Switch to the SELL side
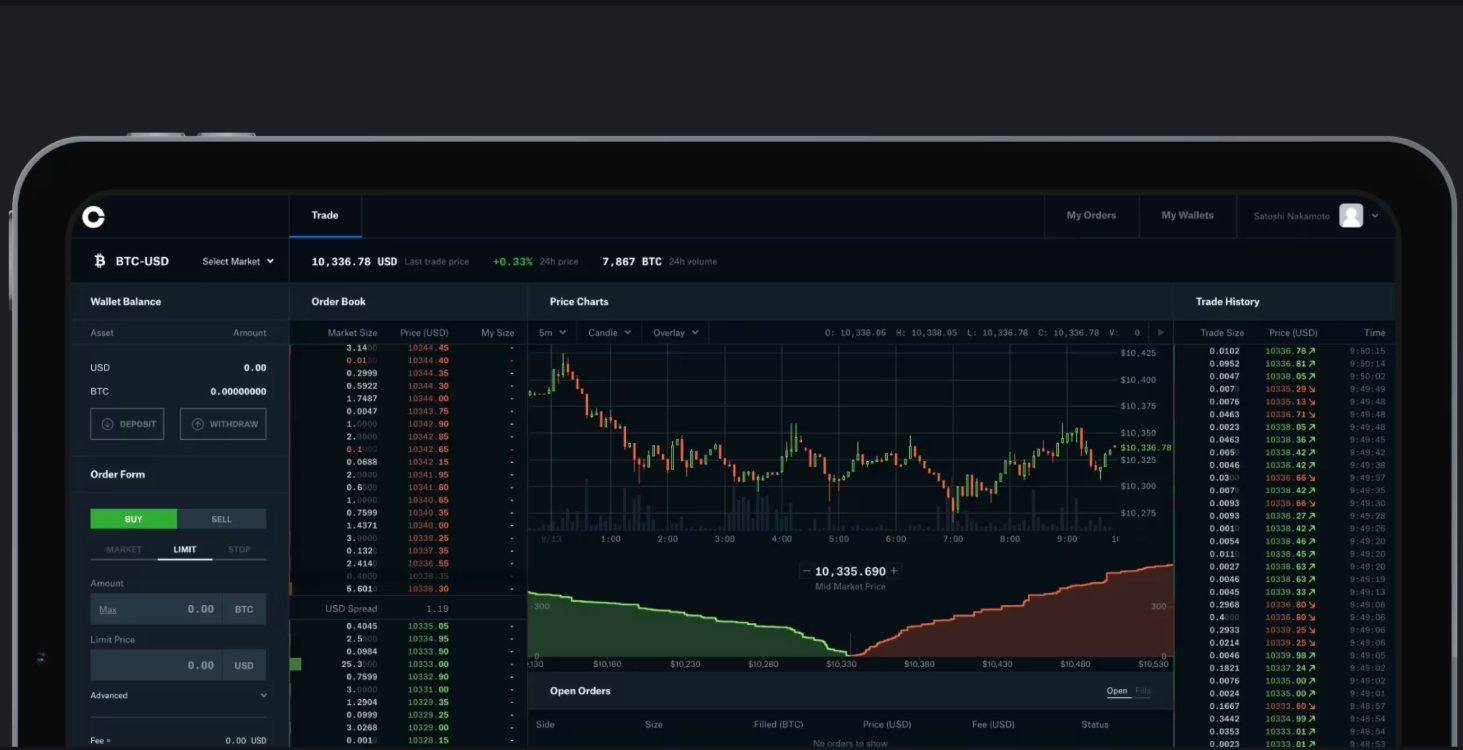 click(221, 519)
